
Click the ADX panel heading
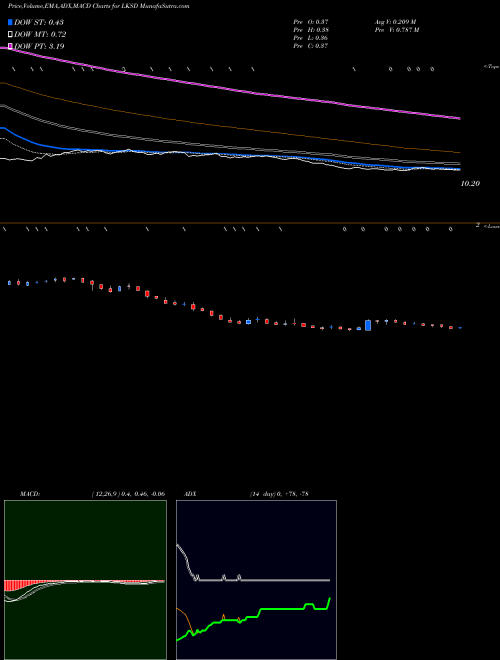click(190, 494)
